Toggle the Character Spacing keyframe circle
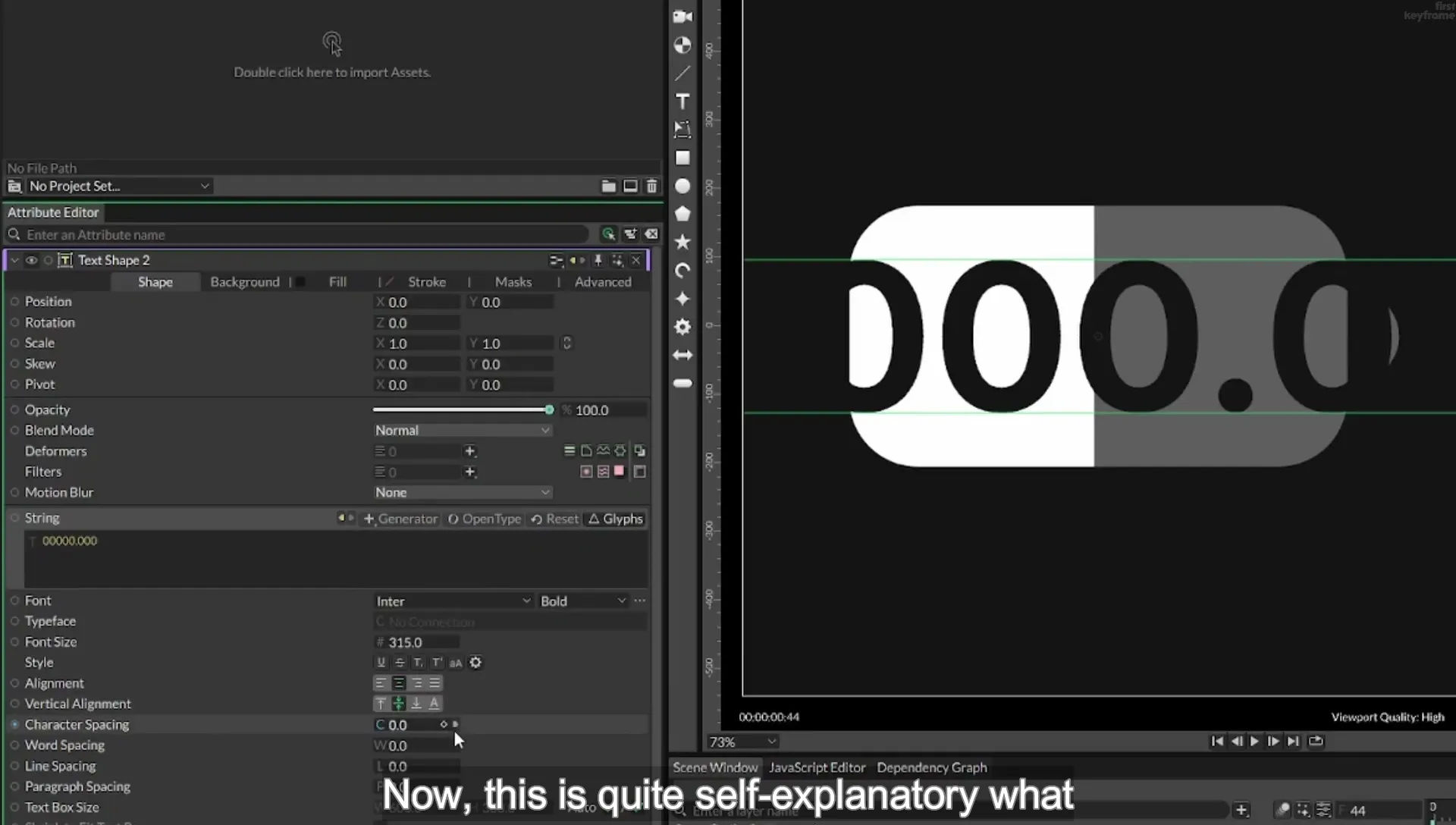Image resolution: width=1456 pixels, height=825 pixels. [x=14, y=725]
